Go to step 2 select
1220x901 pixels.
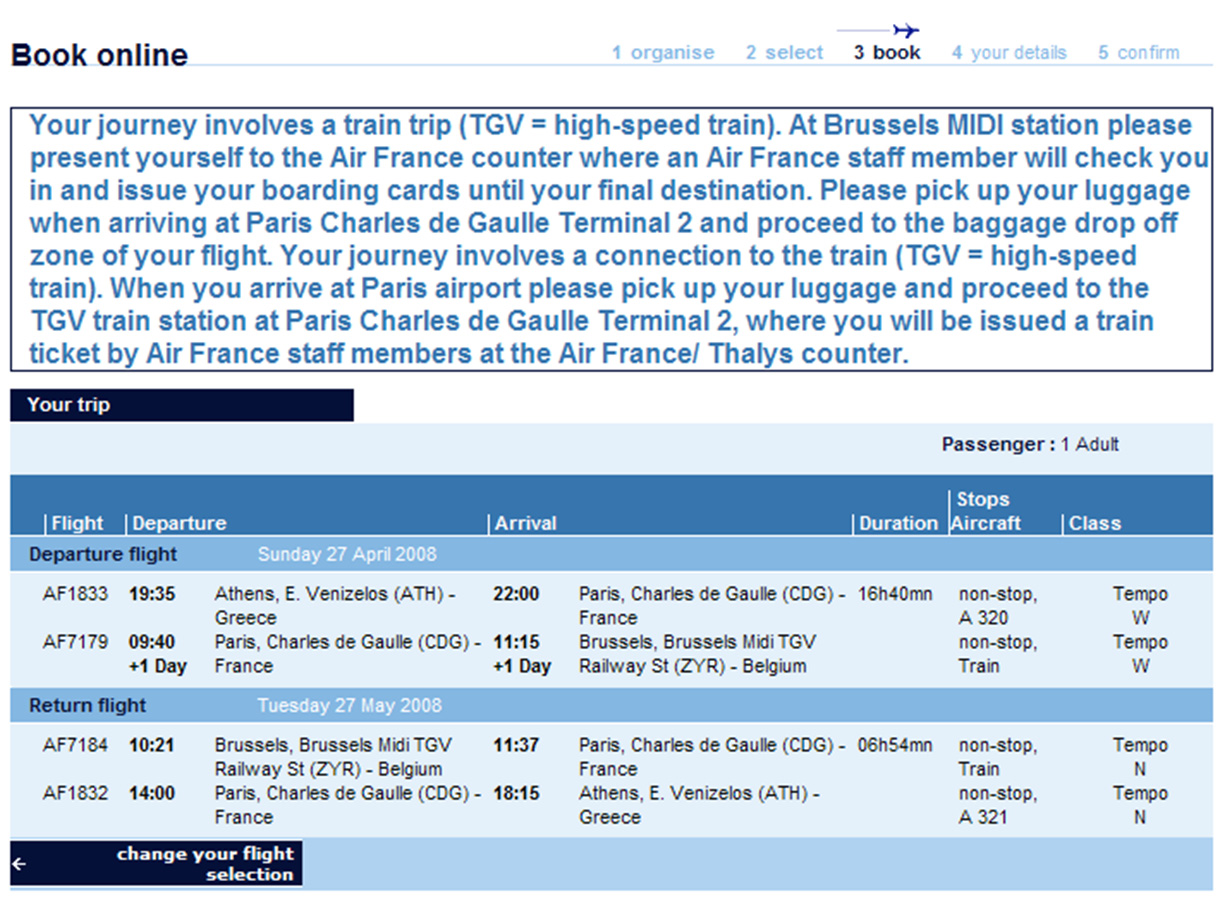pos(784,53)
